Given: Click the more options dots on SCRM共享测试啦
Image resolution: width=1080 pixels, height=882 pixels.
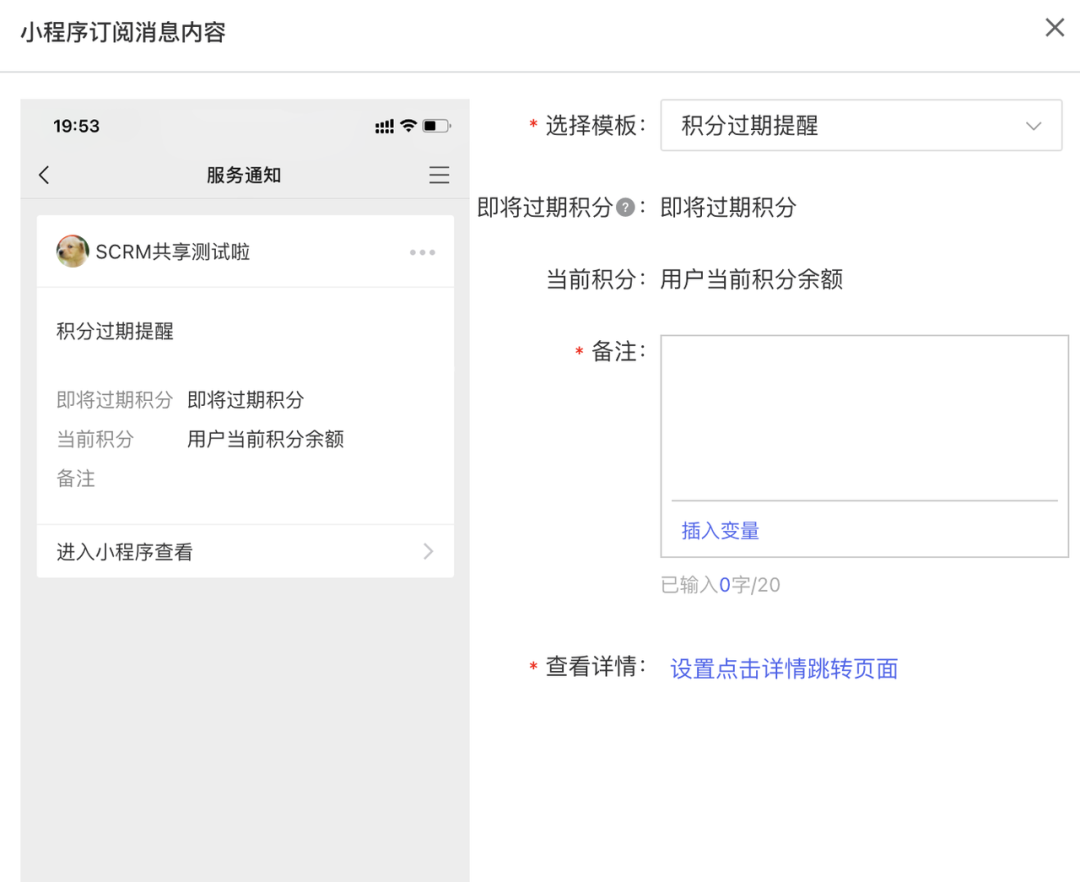Looking at the screenshot, I should point(422,252).
